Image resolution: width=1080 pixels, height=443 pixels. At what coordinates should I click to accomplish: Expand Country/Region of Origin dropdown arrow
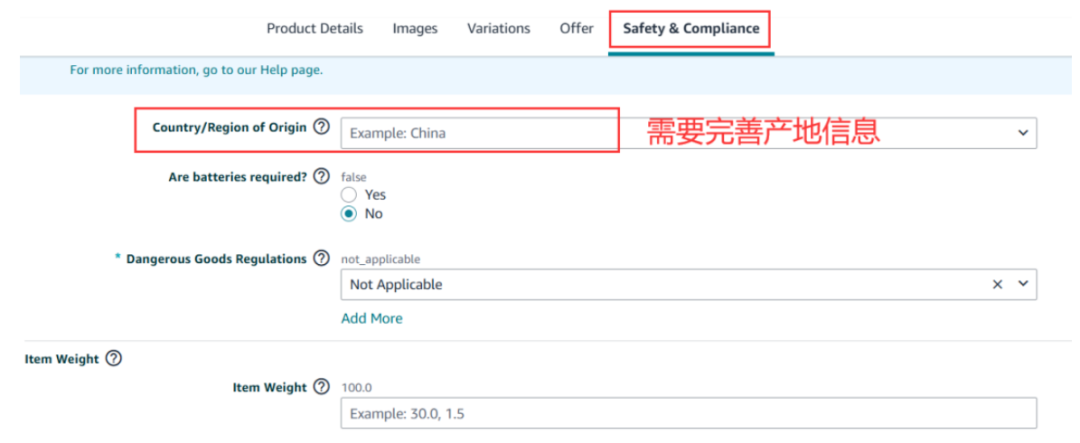(x=1023, y=133)
